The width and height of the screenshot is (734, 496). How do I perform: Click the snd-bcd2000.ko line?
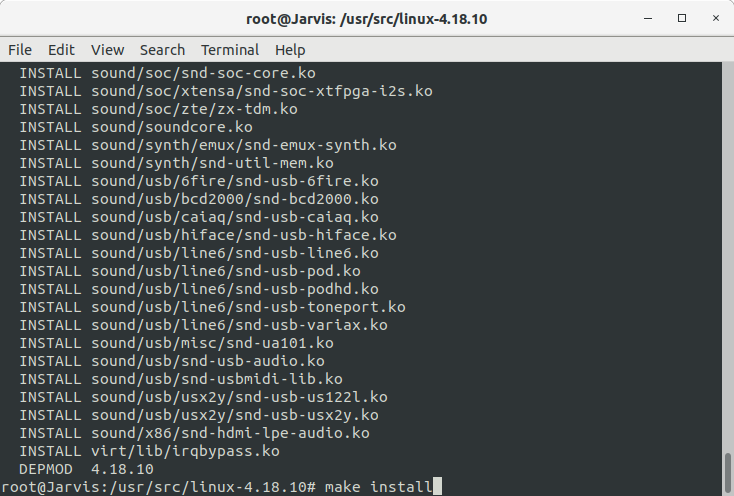tap(199, 199)
